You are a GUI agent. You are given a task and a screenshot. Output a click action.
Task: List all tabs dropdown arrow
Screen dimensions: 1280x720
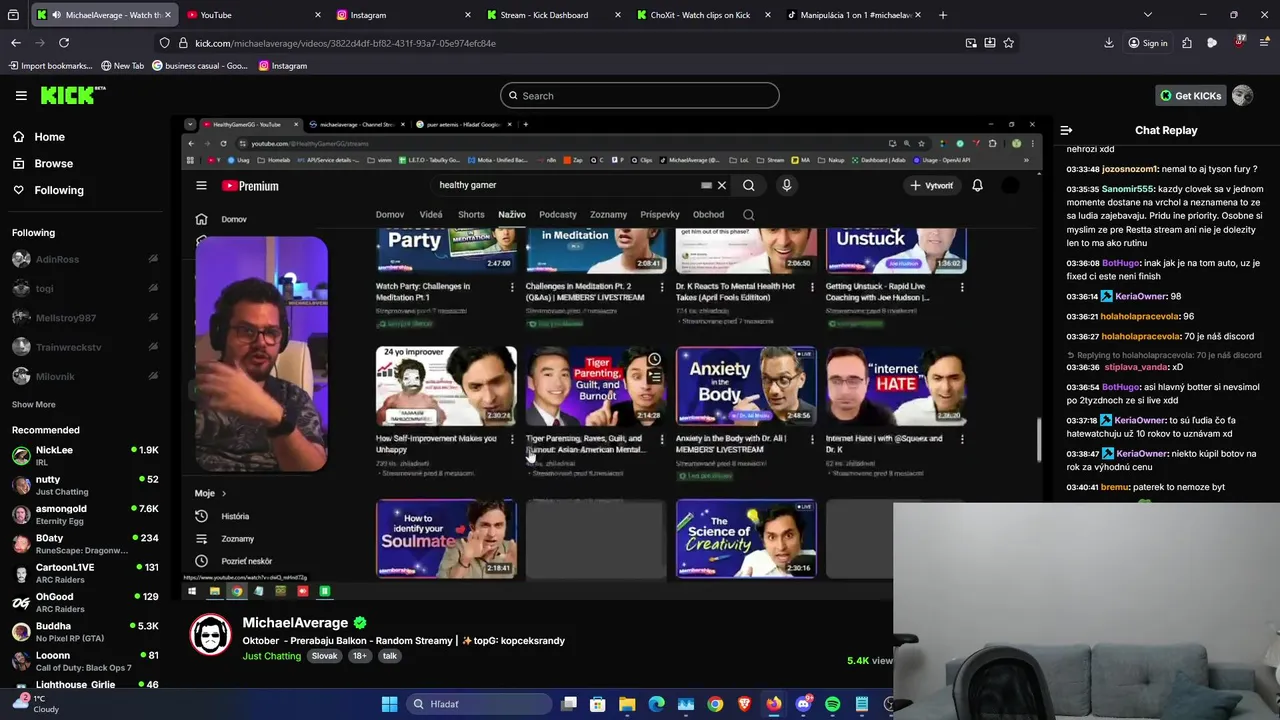1147,15
